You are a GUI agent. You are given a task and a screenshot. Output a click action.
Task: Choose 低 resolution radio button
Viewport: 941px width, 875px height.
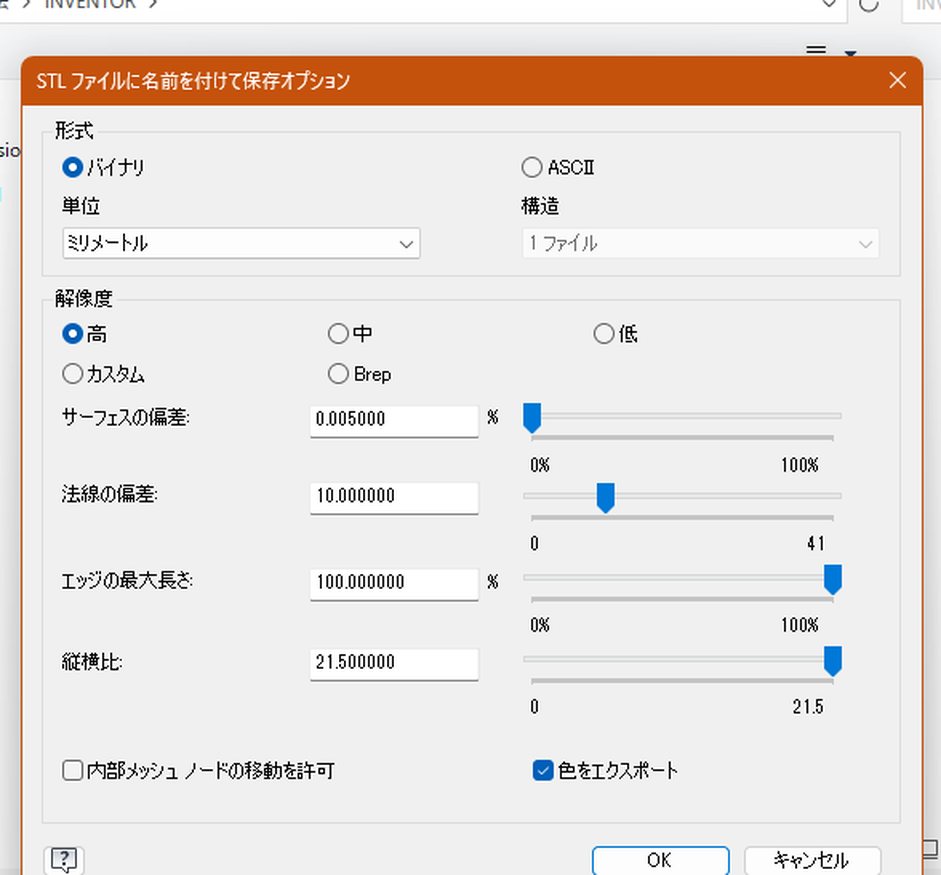tap(604, 334)
